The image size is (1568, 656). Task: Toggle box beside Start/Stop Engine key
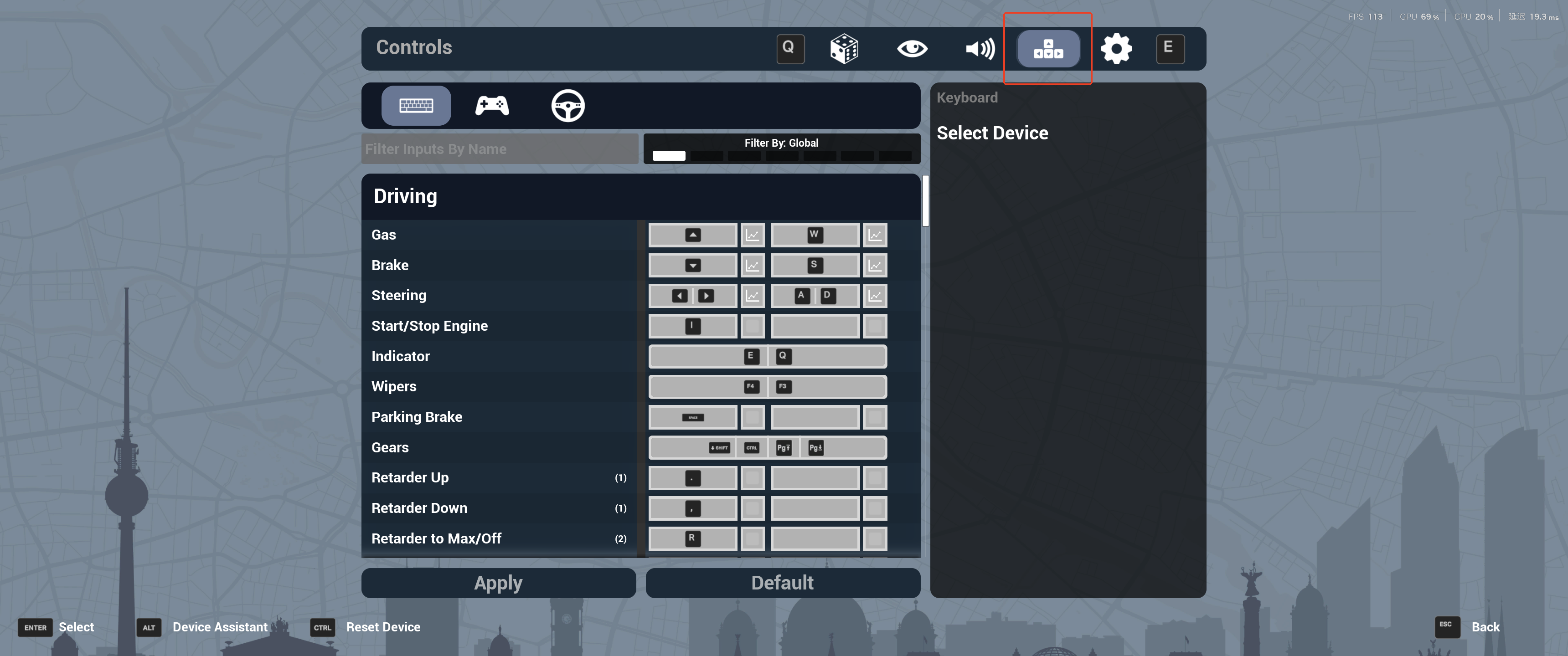(x=753, y=326)
